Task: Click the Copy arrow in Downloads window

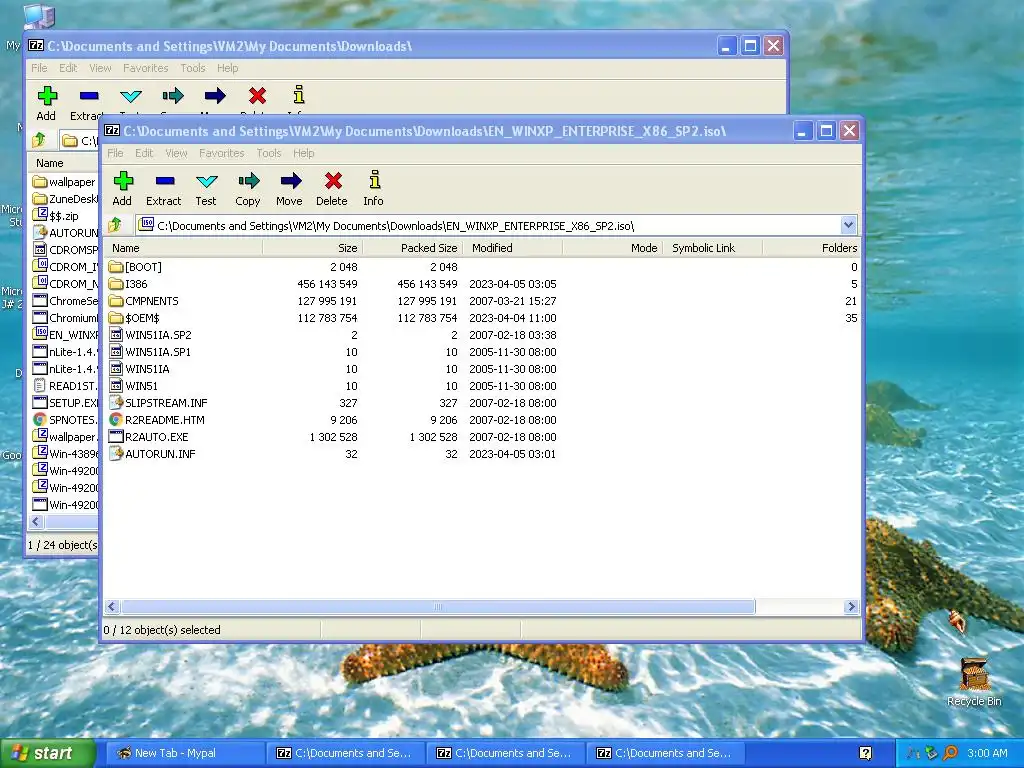Action: [x=172, y=96]
